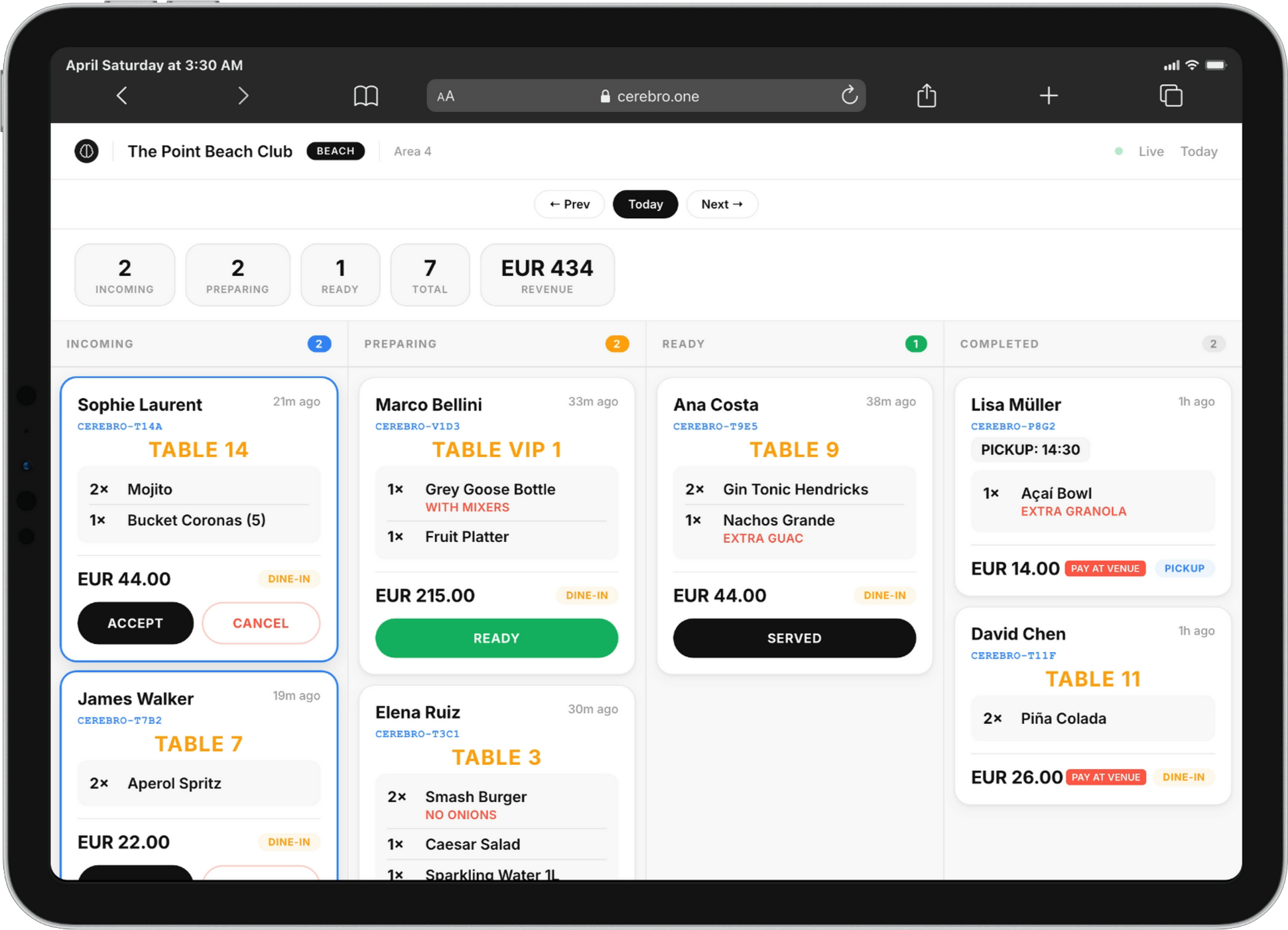This screenshot has height=930, width=1288.
Task: Mark Marco Bellini's order as Ready
Action: tap(496, 637)
